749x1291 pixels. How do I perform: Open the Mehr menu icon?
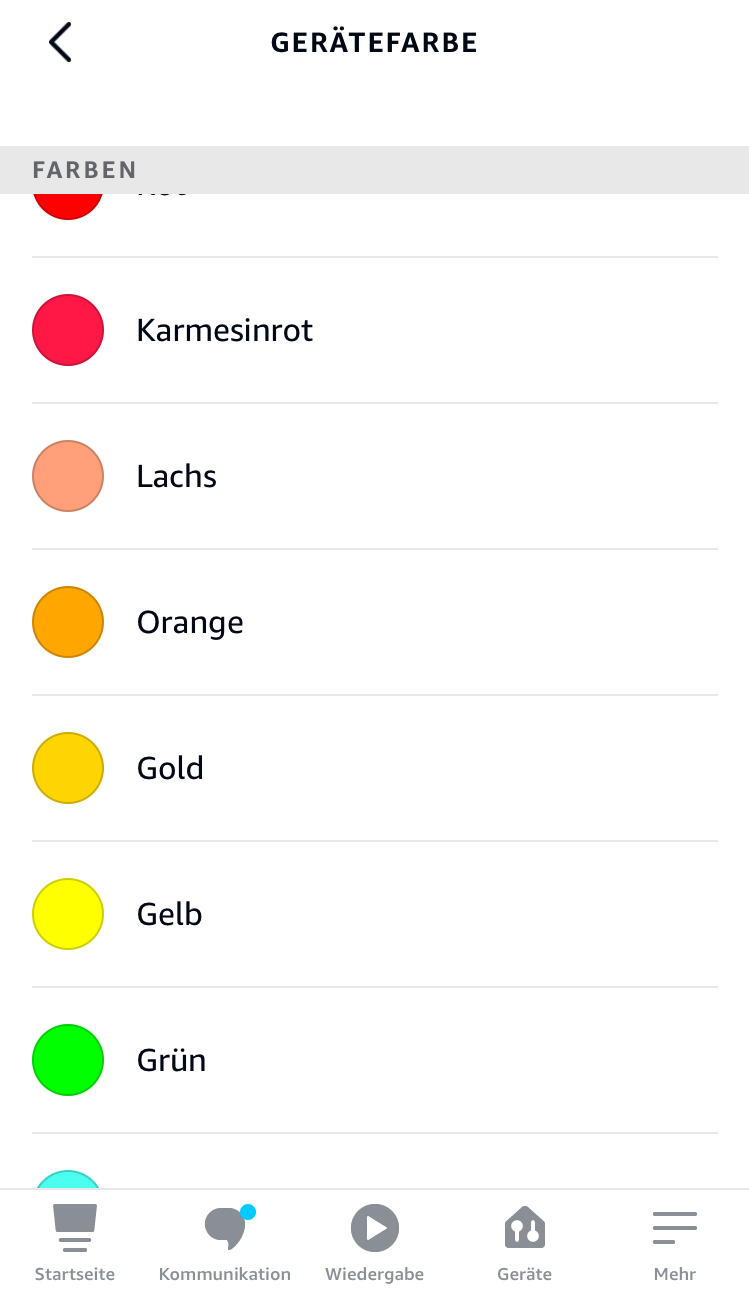[674, 1228]
